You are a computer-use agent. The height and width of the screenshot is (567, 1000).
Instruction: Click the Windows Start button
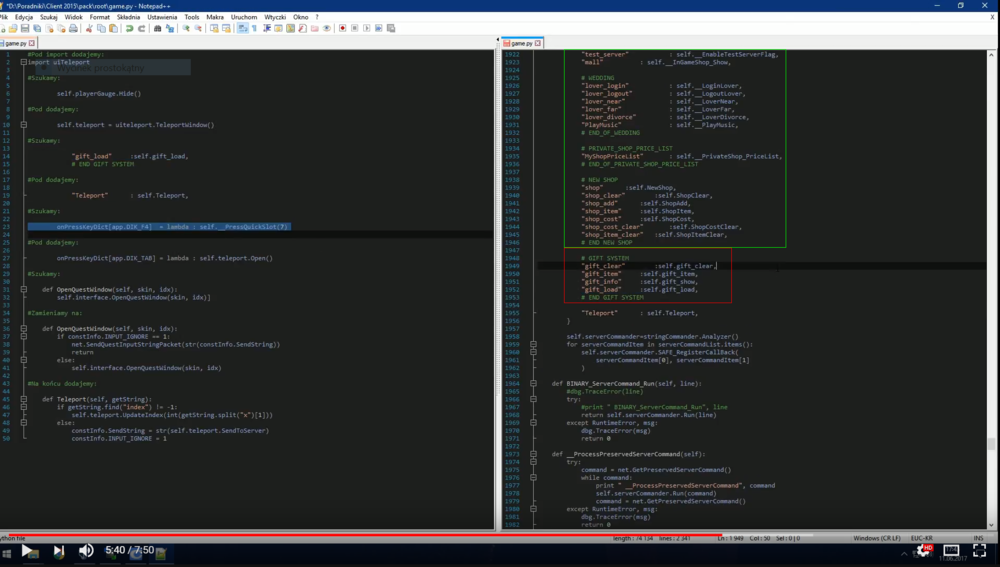(6, 554)
